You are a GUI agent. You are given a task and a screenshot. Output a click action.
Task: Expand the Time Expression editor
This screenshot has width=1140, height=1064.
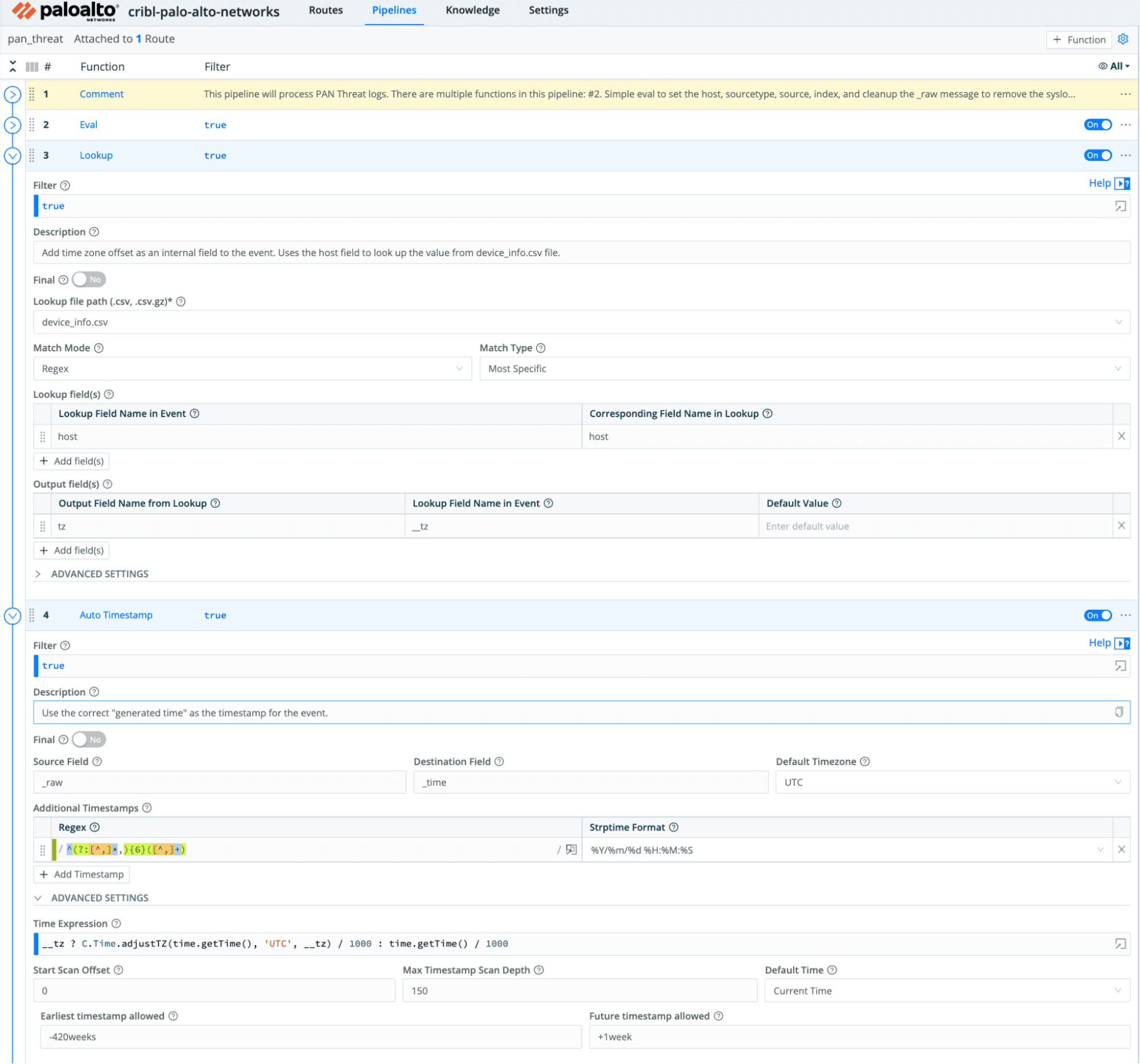1120,944
